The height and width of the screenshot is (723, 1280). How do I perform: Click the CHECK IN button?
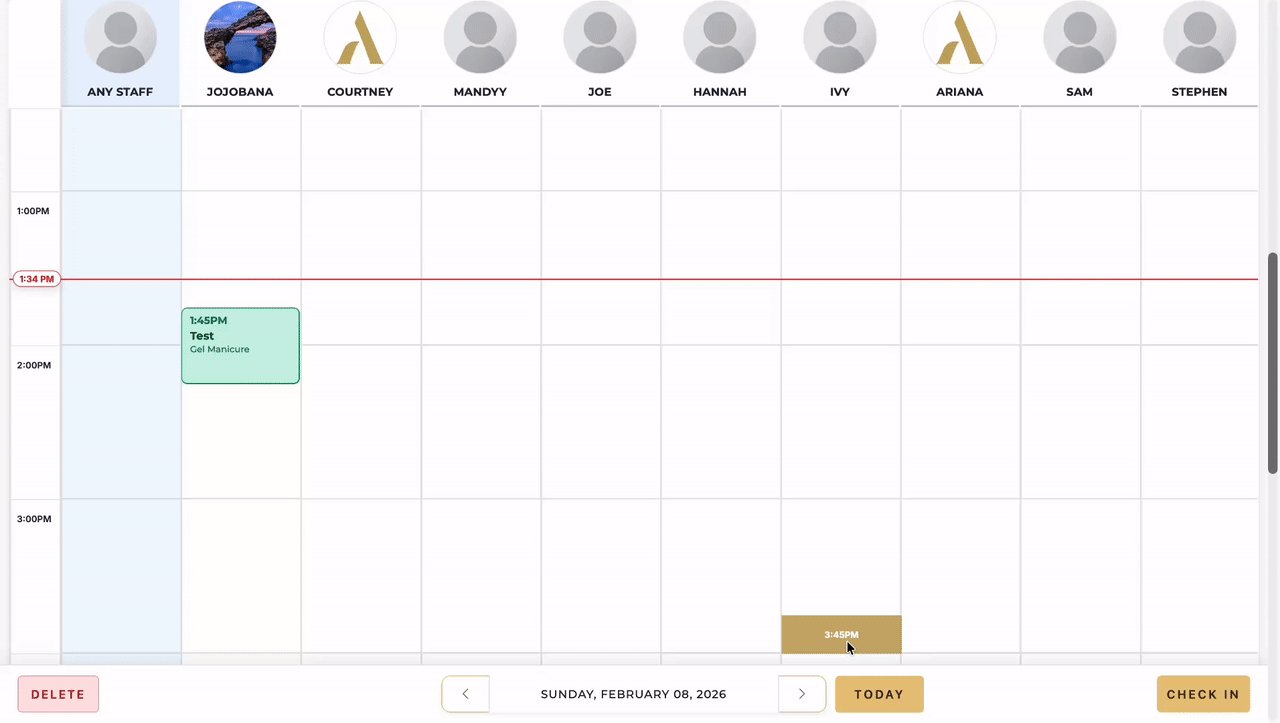[x=1203, y=694]
